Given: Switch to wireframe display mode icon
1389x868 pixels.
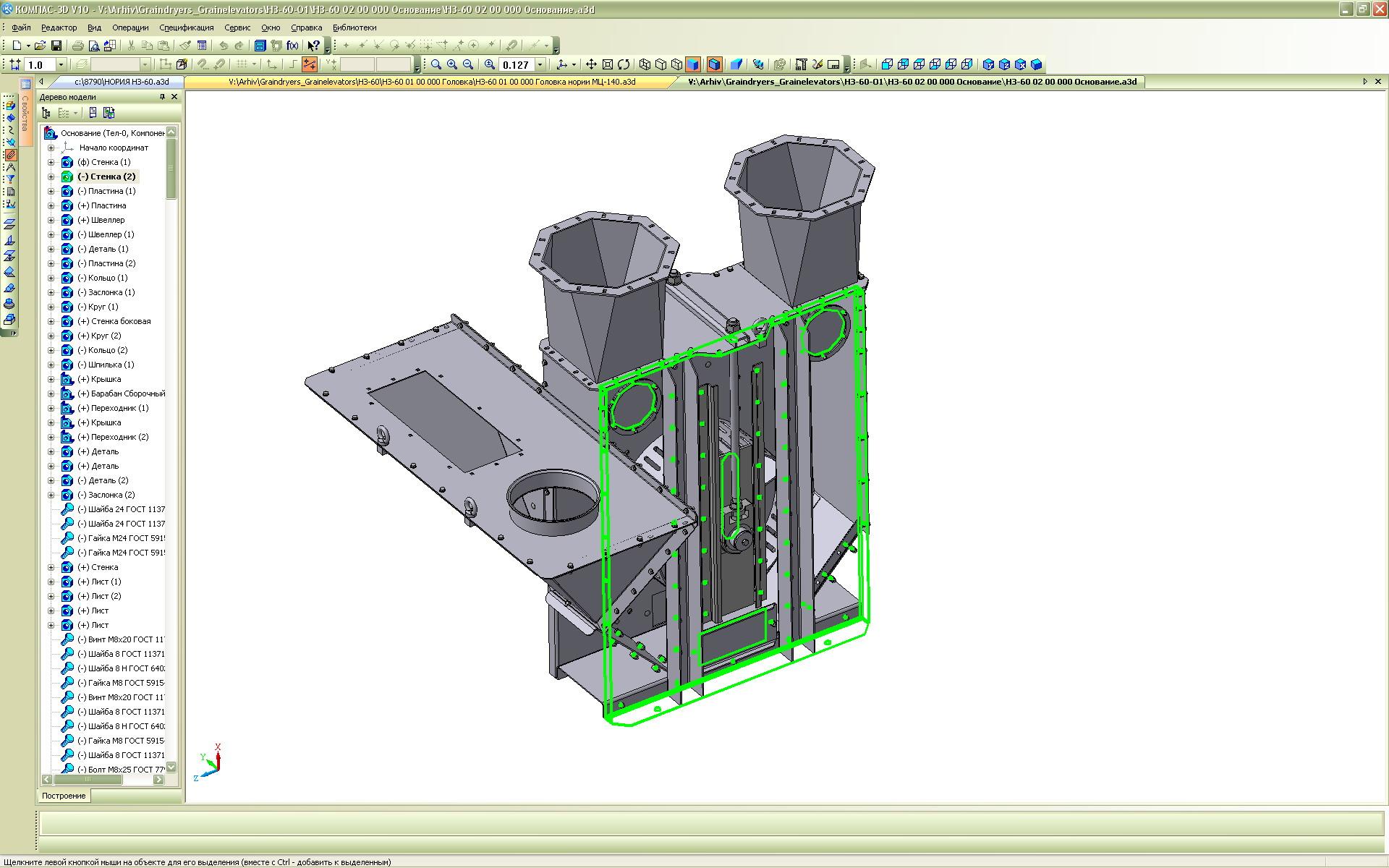Looking at the screenshot, I should (x=645, y=64).
